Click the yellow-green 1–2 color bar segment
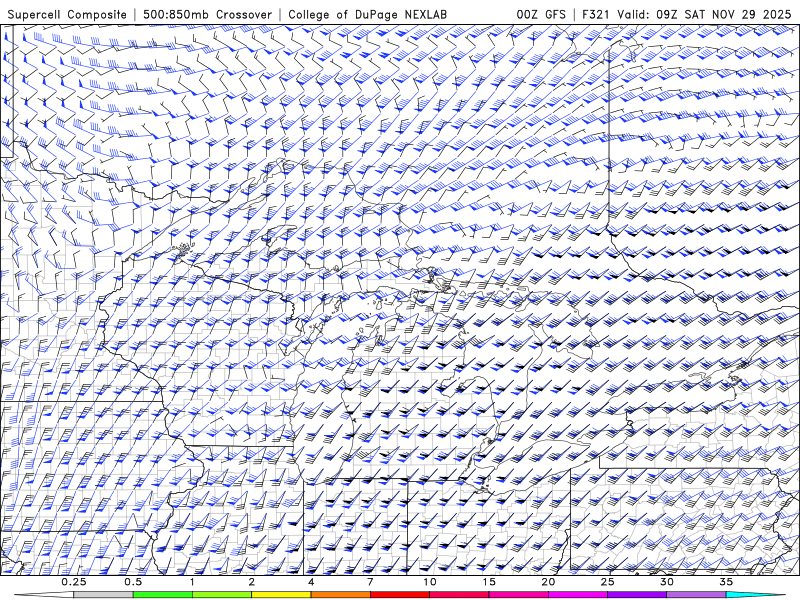The height and width of the screenshot is (600, 800). (222, 595)
